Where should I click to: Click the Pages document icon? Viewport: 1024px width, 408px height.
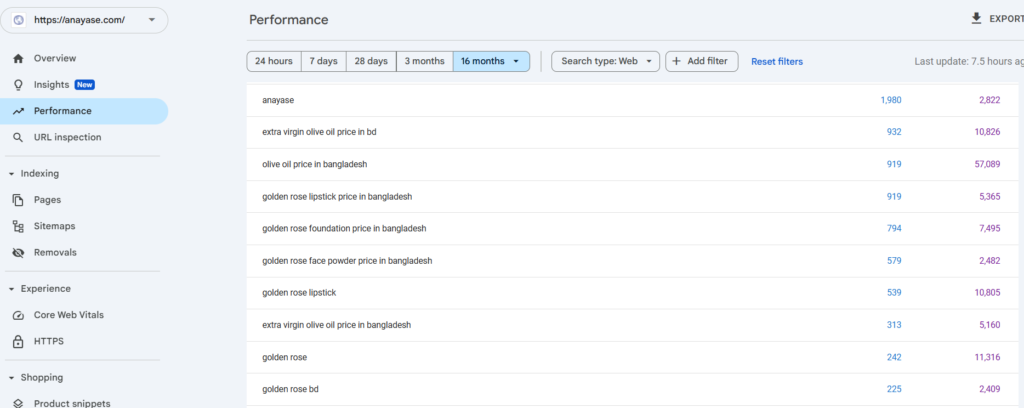click(18, 200)
